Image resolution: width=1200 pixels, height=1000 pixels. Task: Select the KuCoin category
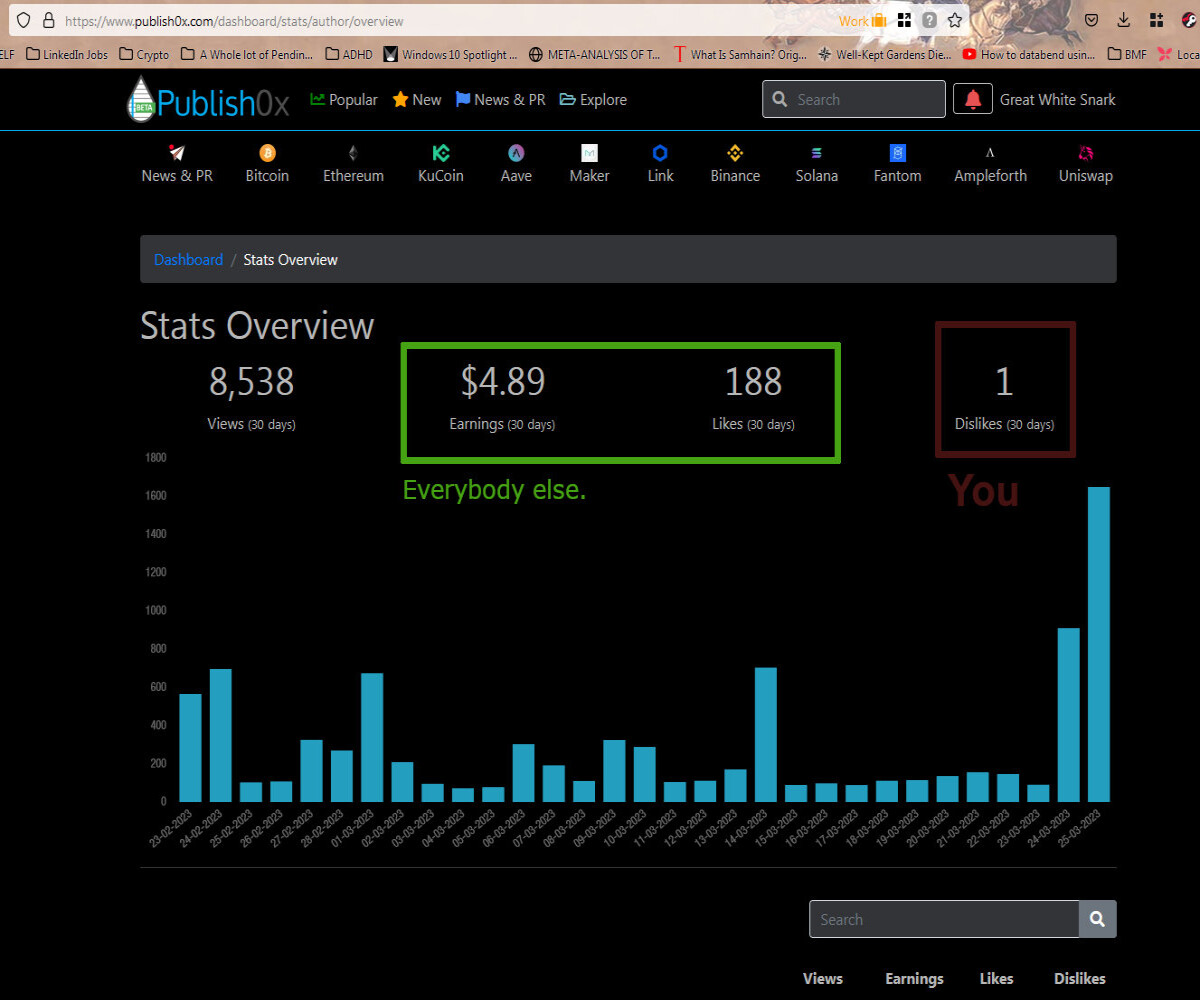[x=441, y=164]
